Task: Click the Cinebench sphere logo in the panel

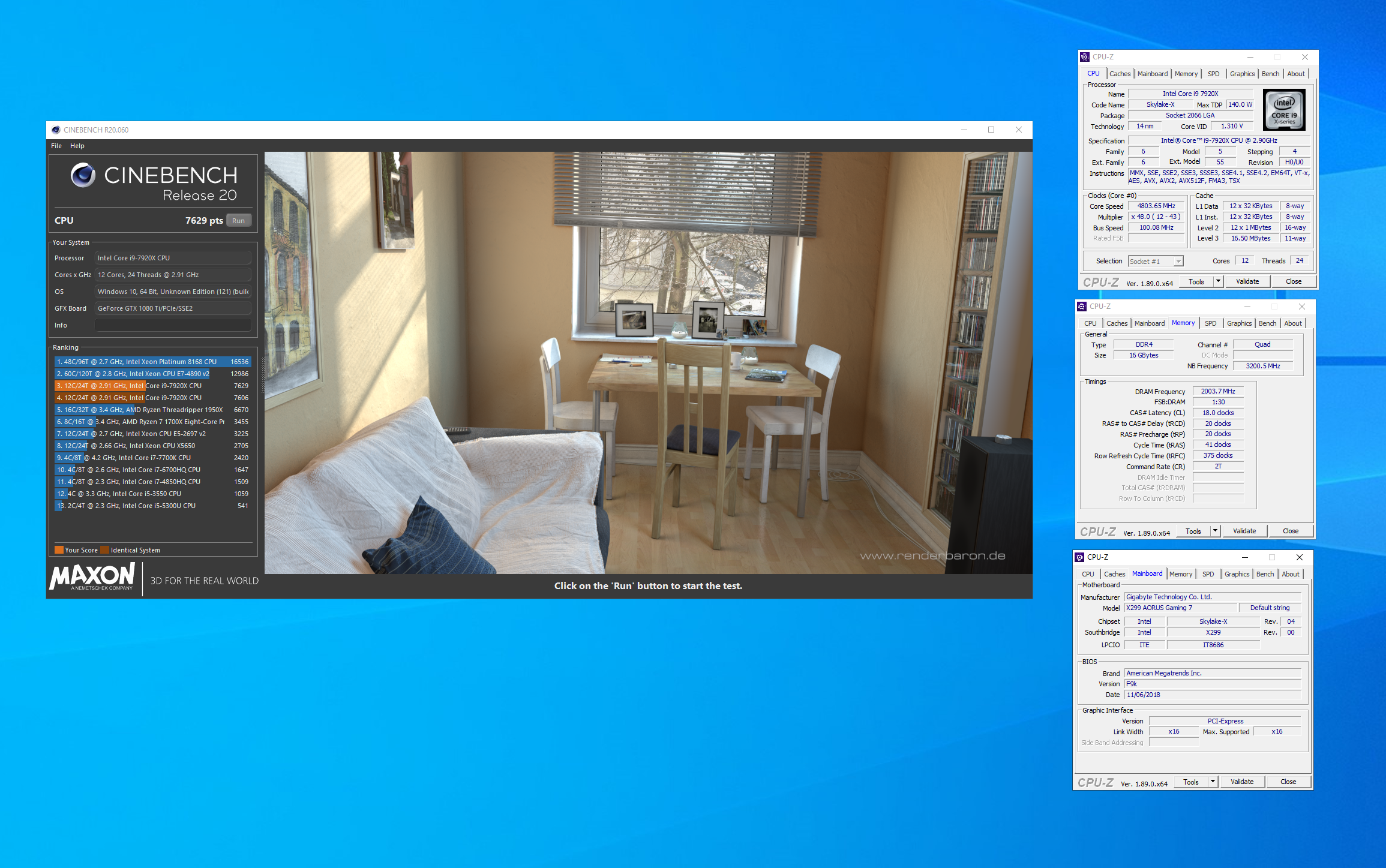Action: point(83,175)
